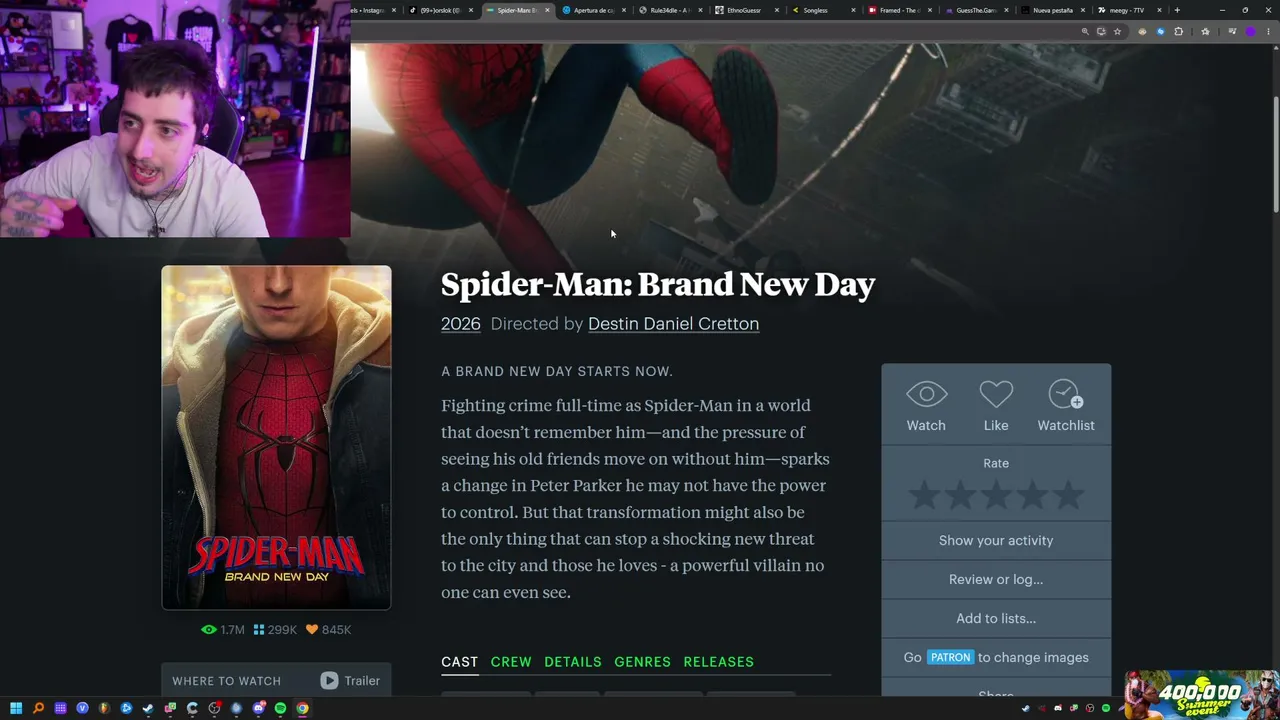Open Steam from the taskbar
The width and height of the screenshot is (1280, 720).
148,709
